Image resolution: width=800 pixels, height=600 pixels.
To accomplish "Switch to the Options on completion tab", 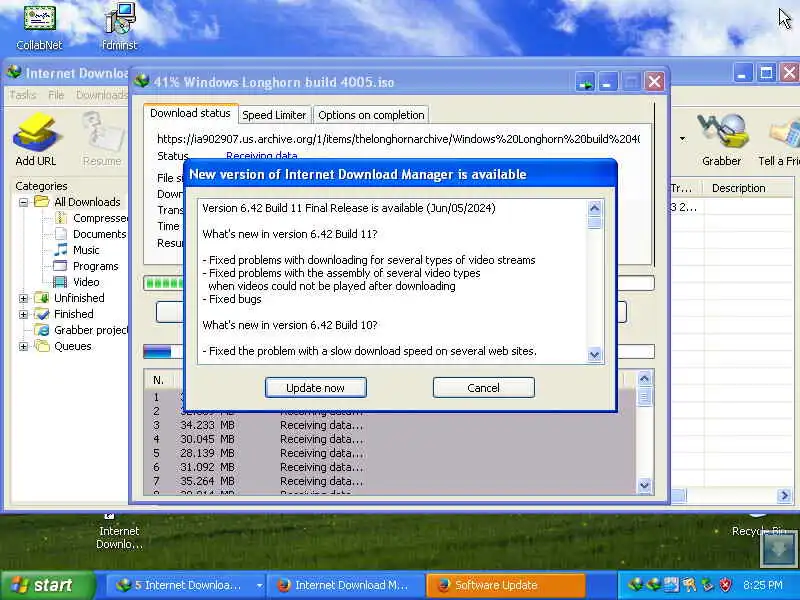I will [371, 115].
